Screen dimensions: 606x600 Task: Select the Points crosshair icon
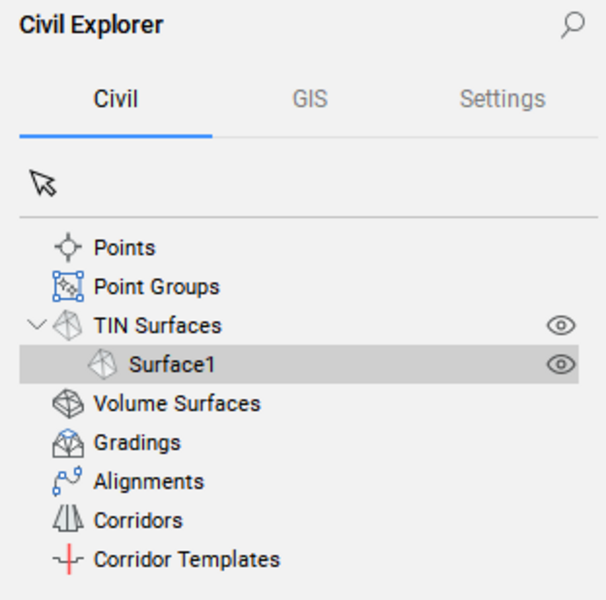[x=68, y=247]
